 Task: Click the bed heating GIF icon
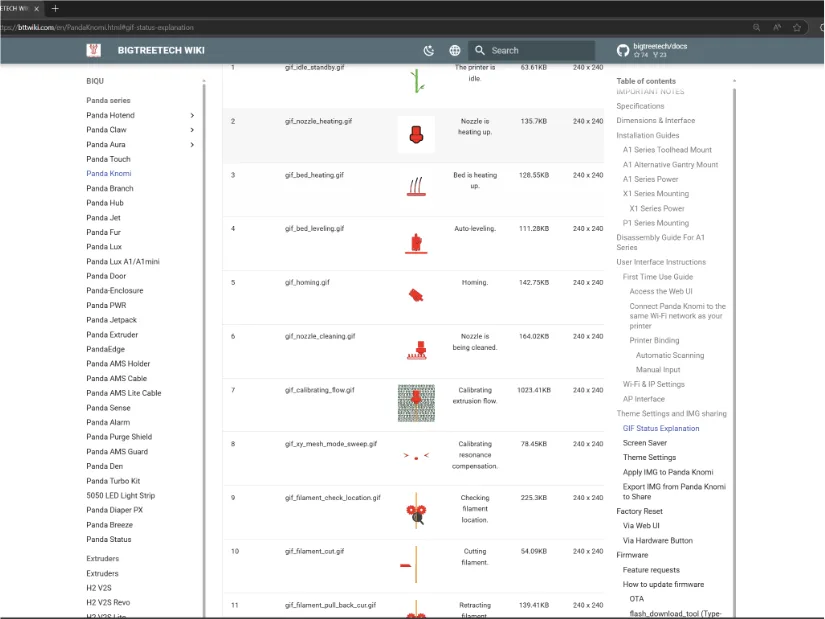[x=416, y=187]
